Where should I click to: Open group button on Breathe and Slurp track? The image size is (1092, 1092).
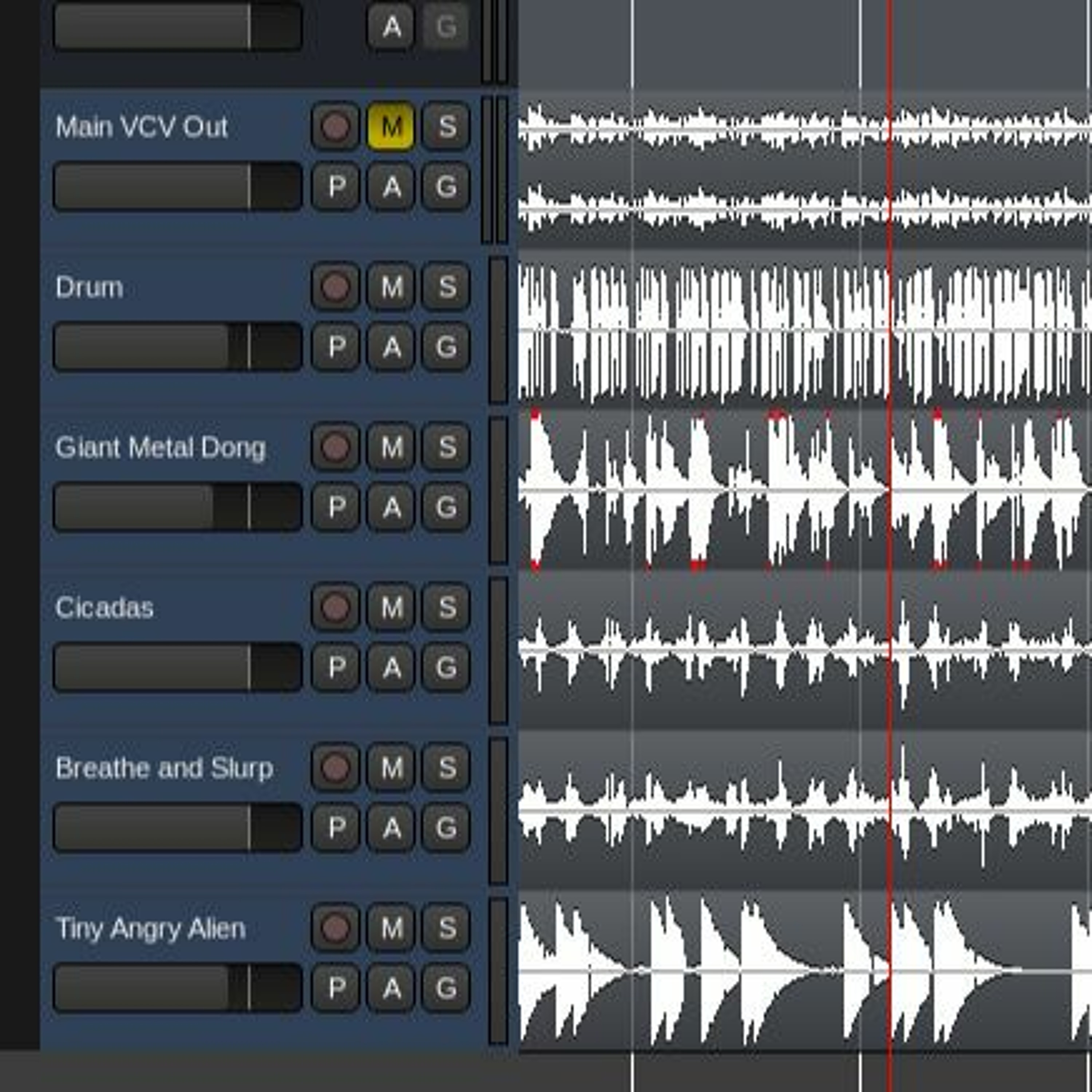click(x=446, y=827)
